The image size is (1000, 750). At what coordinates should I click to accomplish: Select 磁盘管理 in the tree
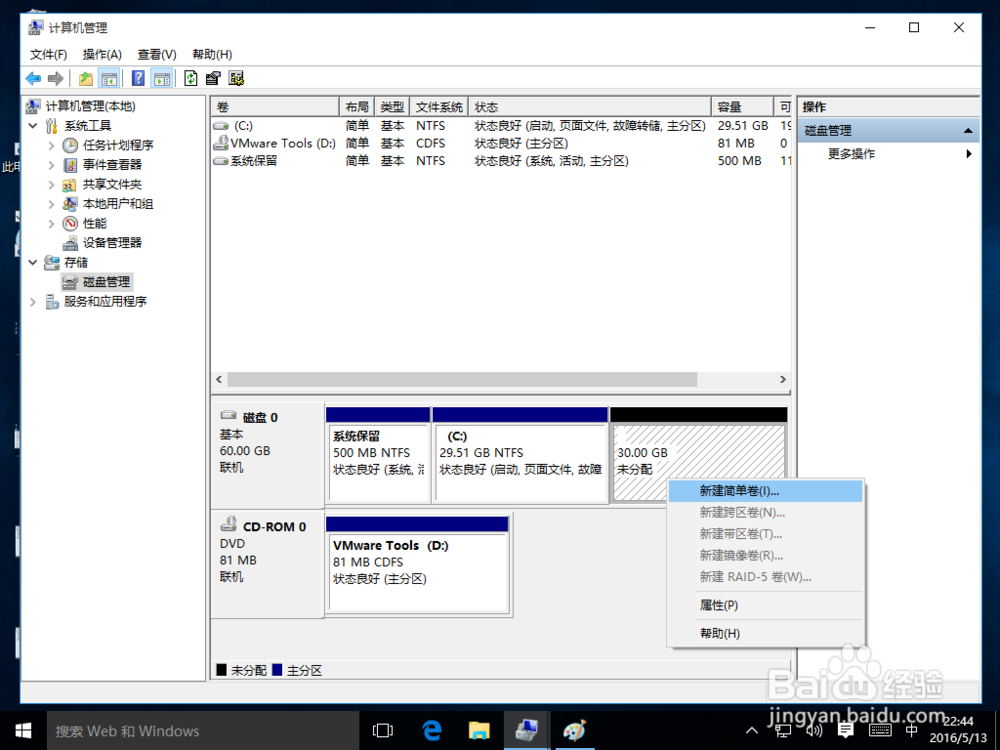(x=106, y=282)
